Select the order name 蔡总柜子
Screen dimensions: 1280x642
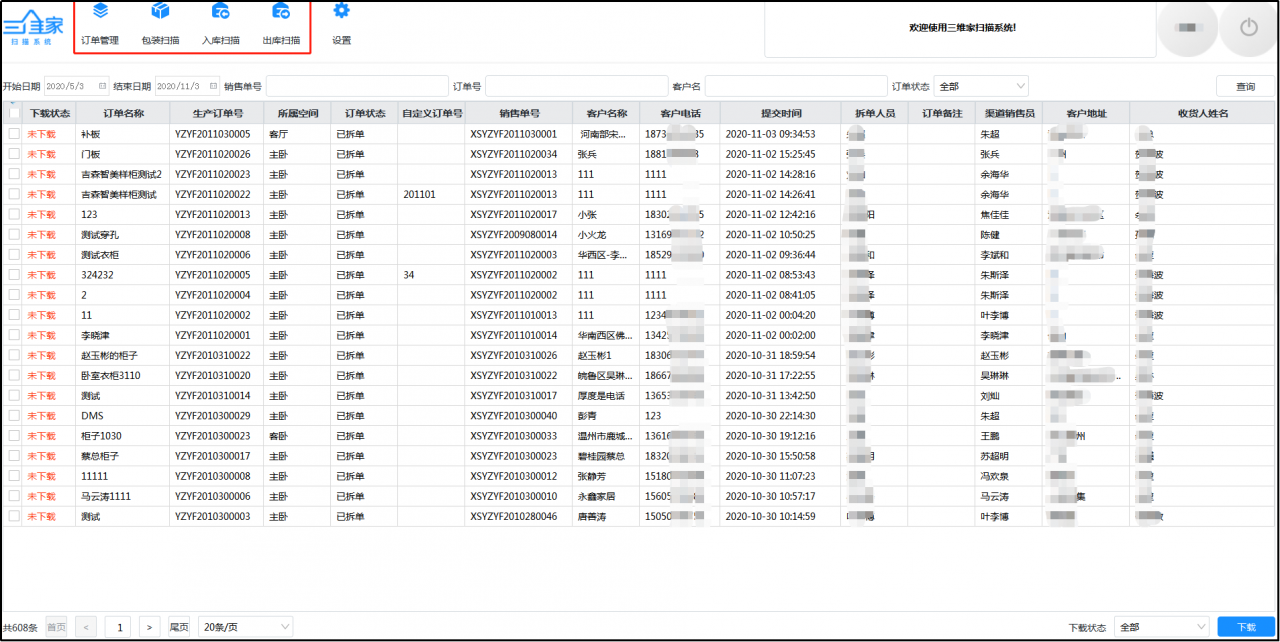100,456
